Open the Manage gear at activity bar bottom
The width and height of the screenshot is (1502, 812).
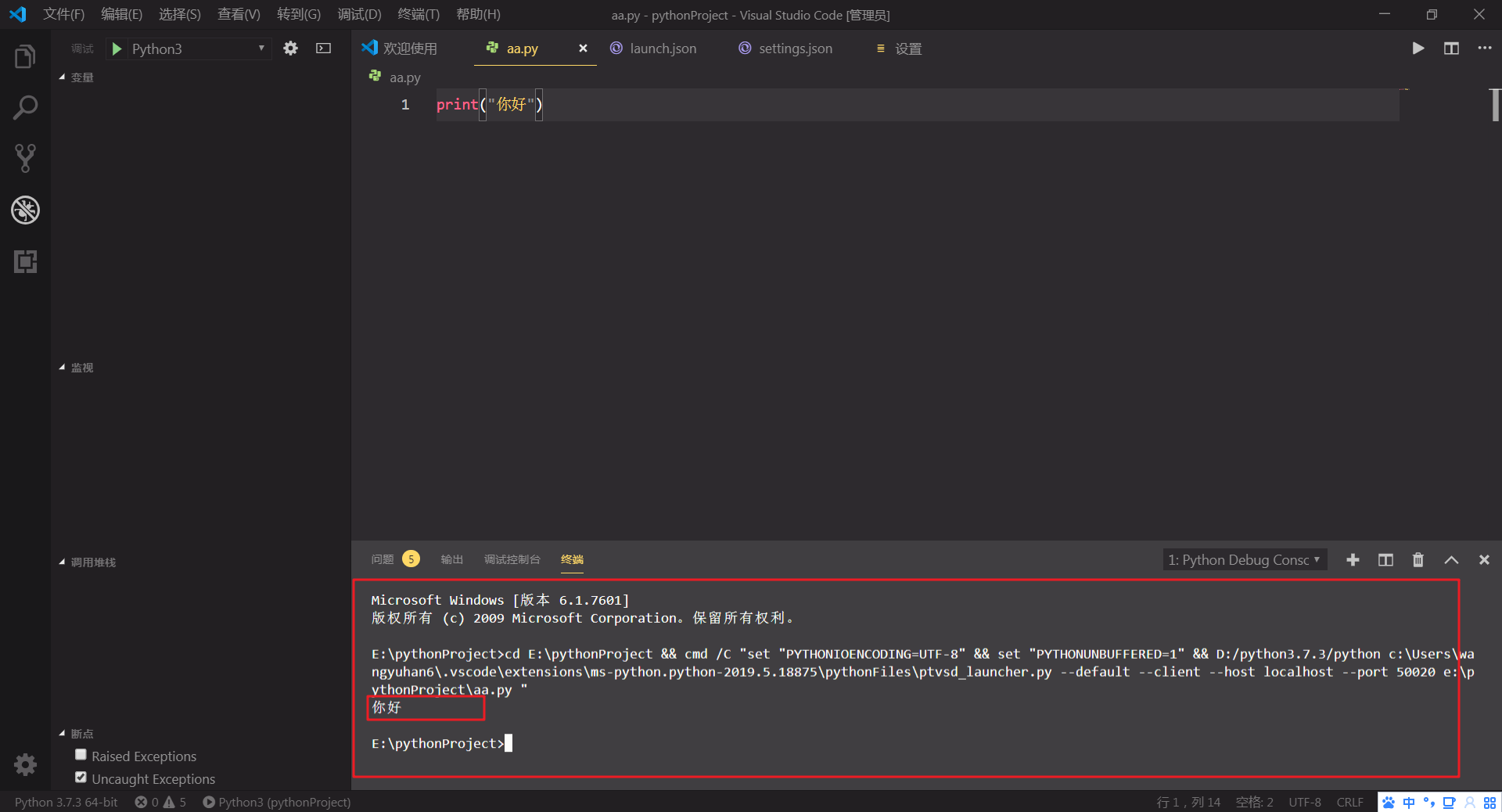click(x=25, y=764)
